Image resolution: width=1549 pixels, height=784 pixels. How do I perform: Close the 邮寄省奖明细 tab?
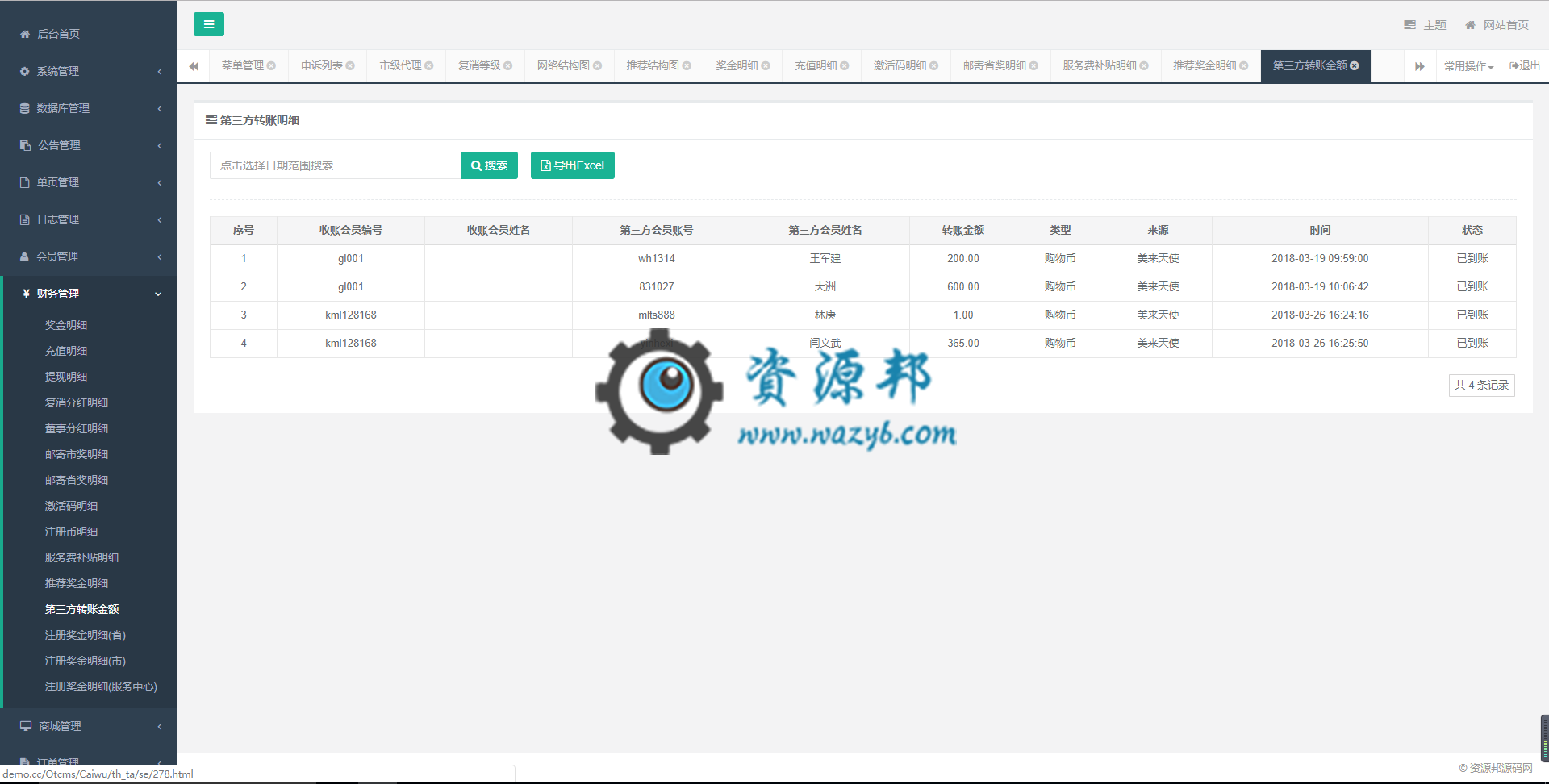click(1034, 66)
